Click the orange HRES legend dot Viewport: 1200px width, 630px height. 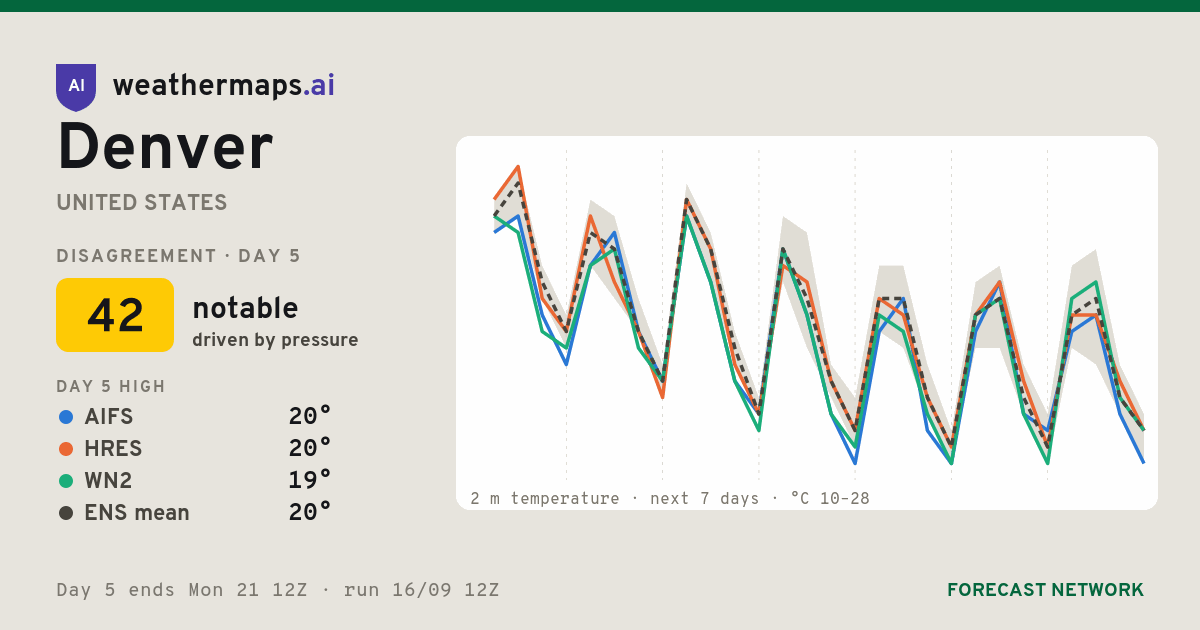[x=66, y=449]
